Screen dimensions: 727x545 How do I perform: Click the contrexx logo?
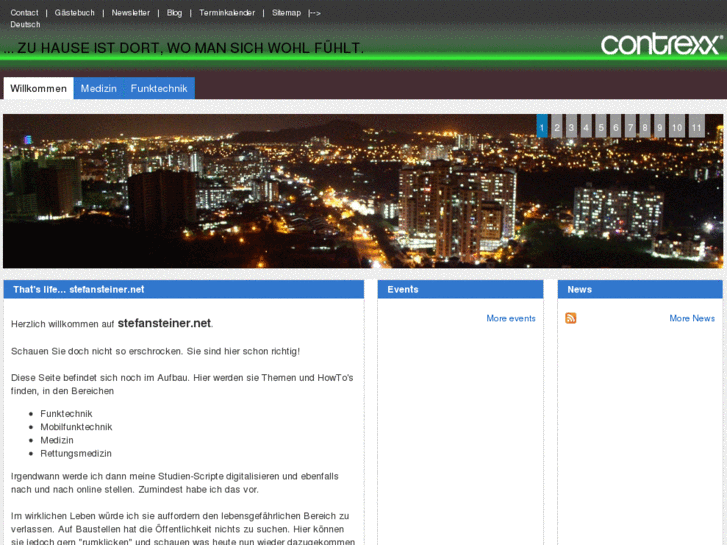click(x=661, y=45)
